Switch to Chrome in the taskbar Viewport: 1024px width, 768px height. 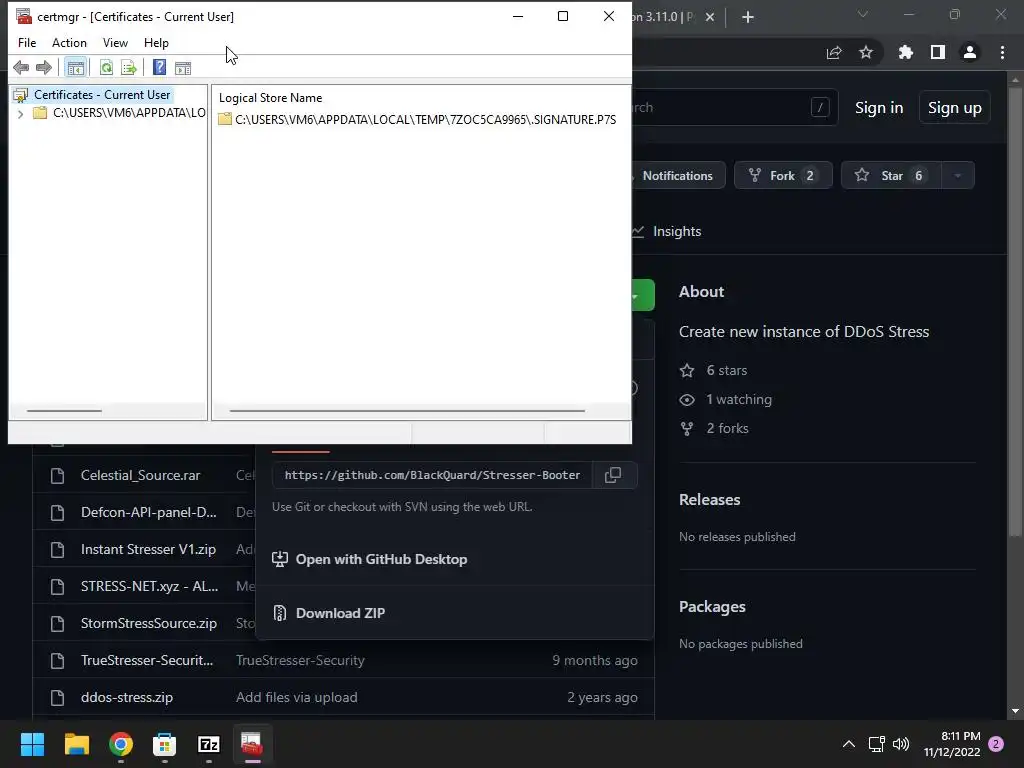[121, 744]
